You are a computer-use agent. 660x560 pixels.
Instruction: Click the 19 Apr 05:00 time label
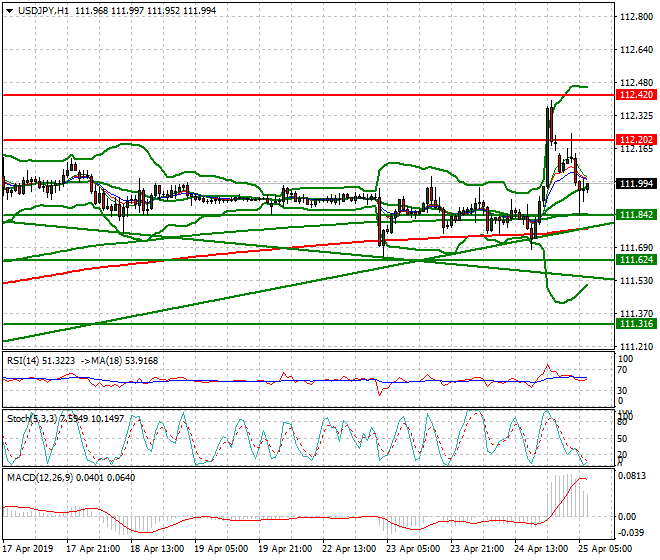click(x=221, y=549)
